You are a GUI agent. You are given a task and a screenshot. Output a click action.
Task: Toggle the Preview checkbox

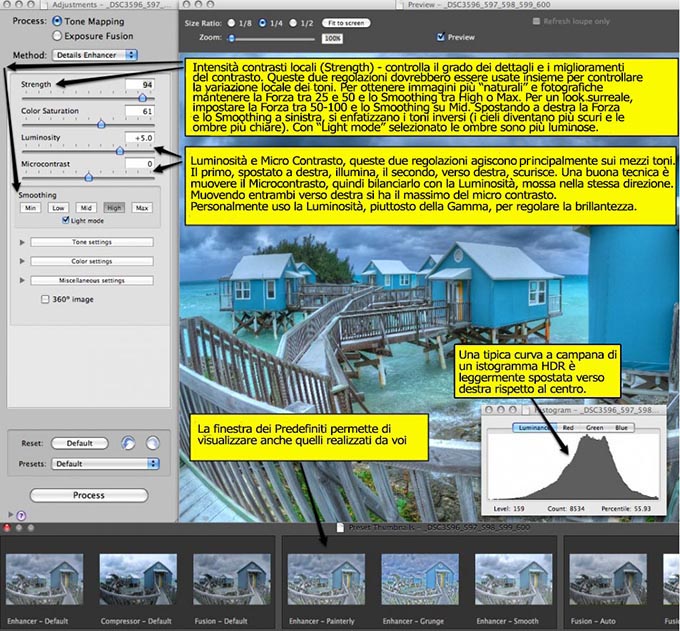(441, 37)
